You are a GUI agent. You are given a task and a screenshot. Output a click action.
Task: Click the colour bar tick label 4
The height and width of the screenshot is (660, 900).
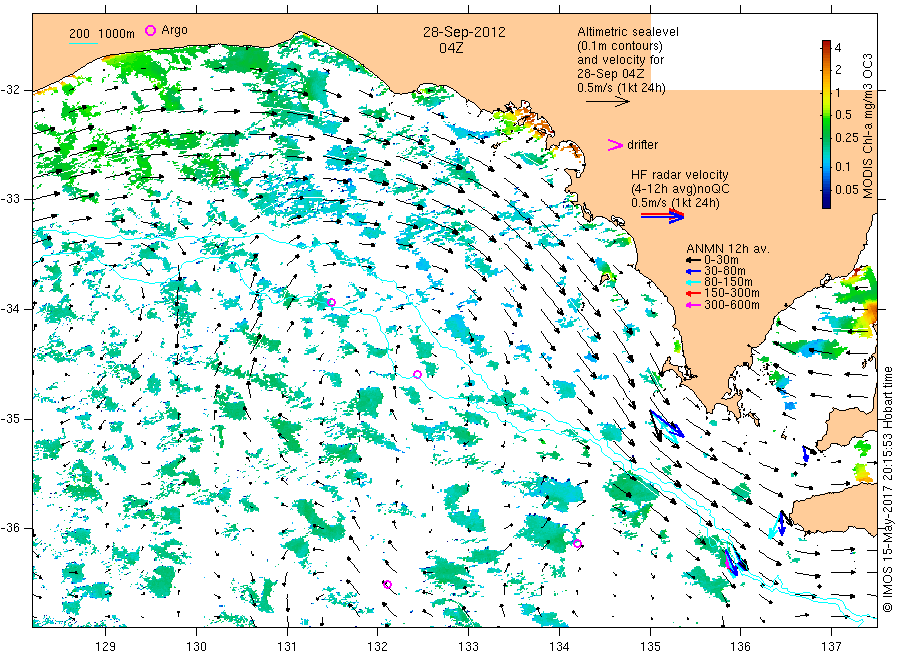pos(837,48)
